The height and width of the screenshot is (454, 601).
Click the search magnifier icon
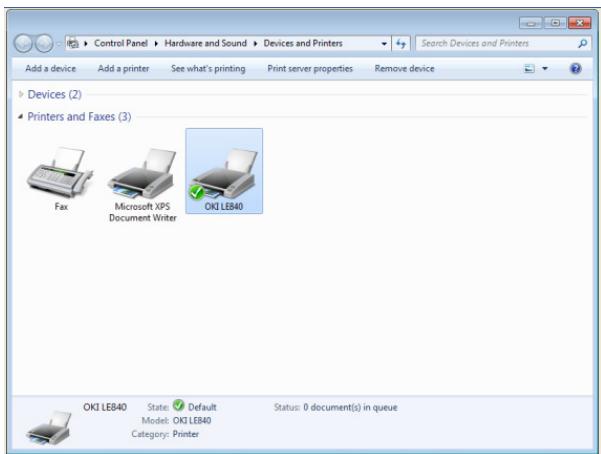[583, 43]
